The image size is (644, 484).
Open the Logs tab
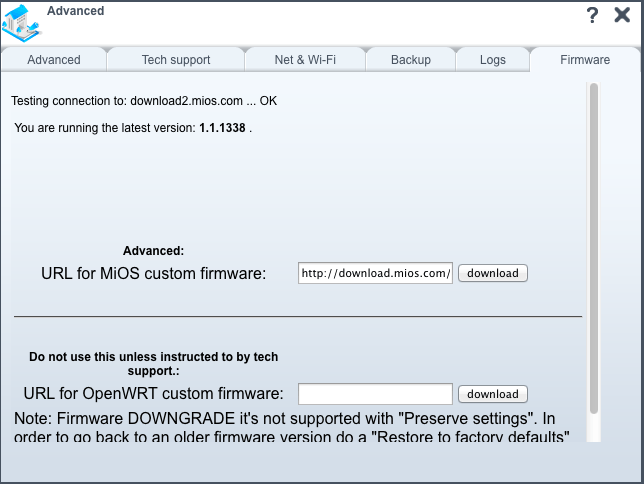(492, 60)
